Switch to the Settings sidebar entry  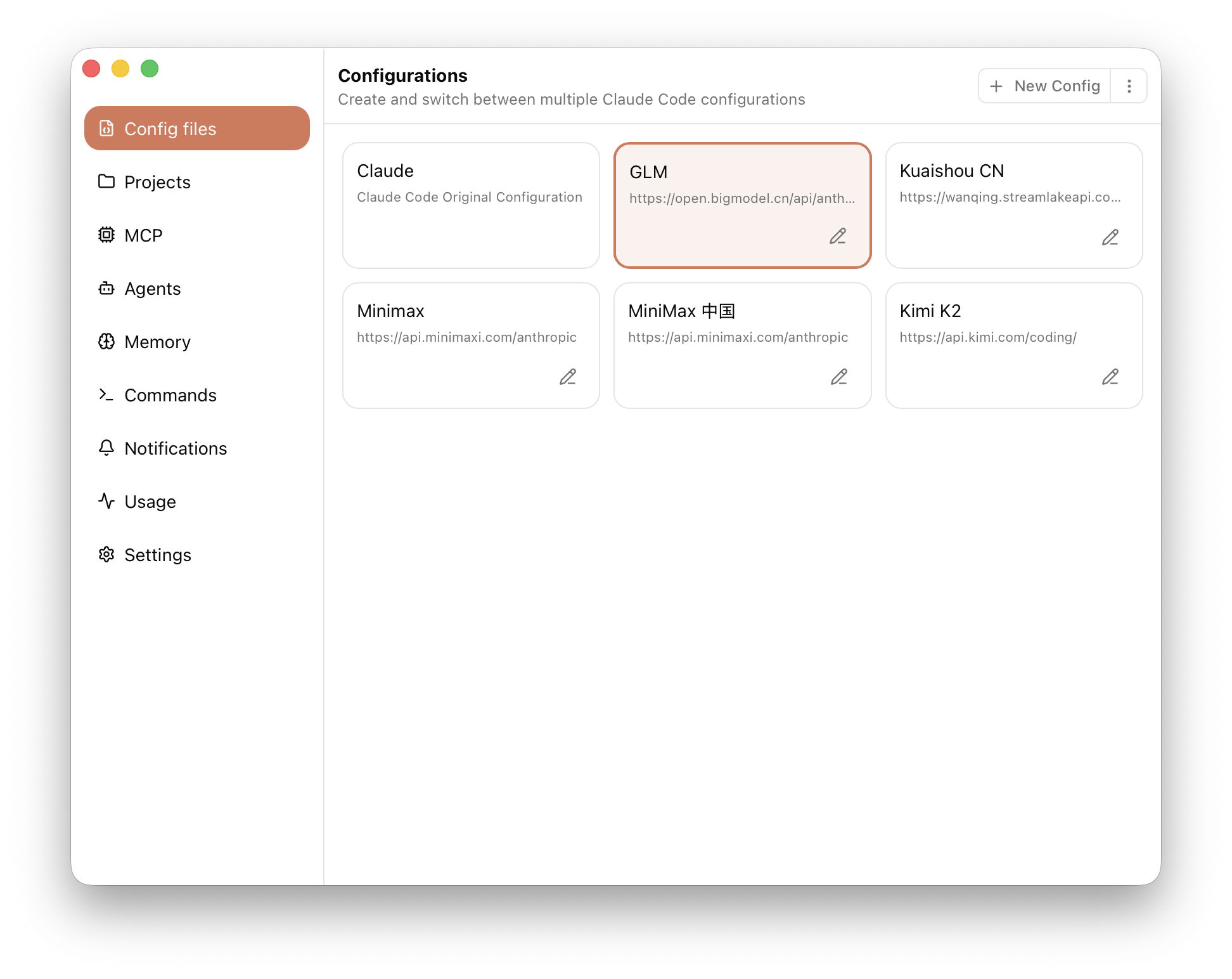coord(158,555)
